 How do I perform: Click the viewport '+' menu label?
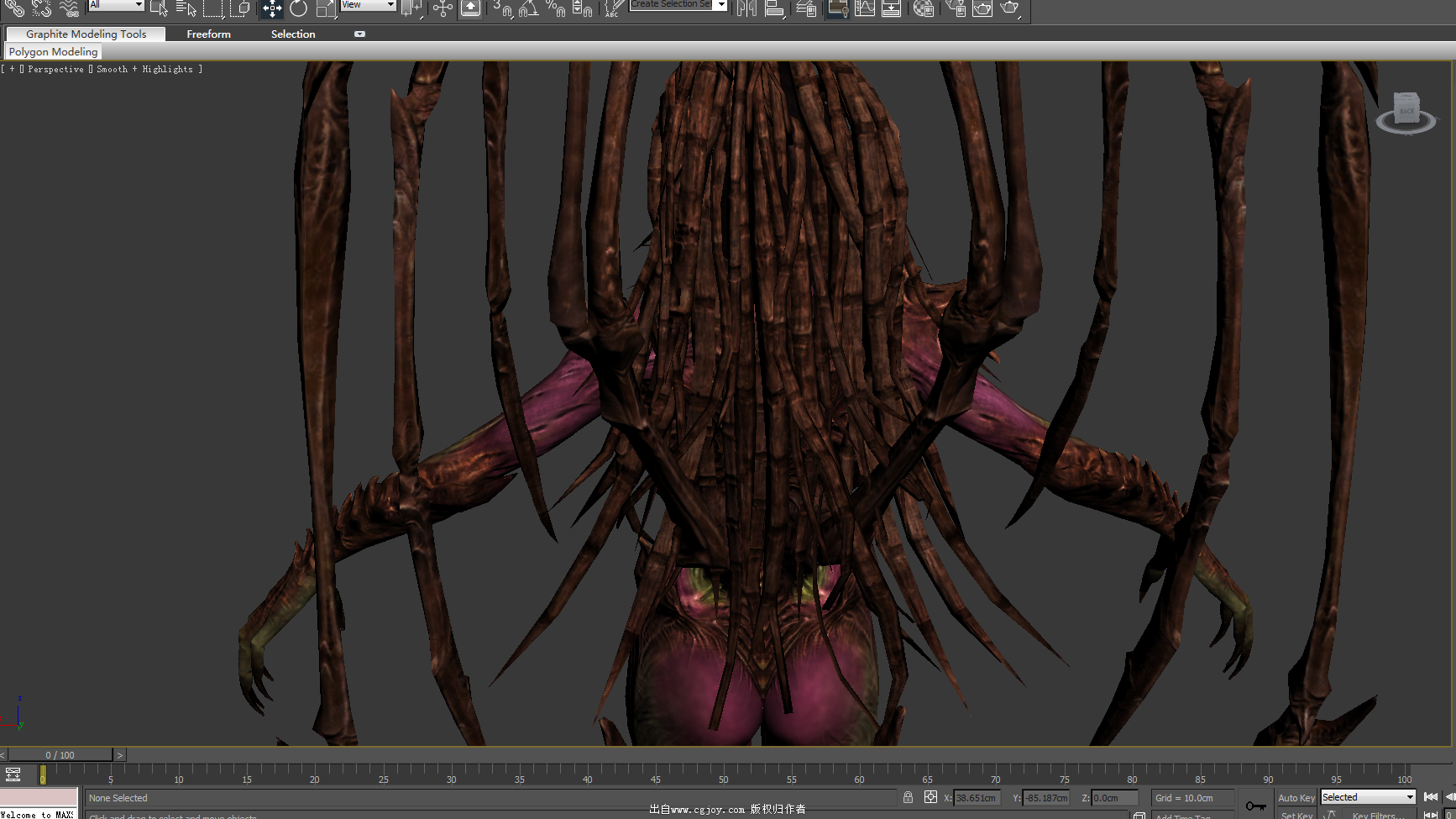[x=13, y=69]
